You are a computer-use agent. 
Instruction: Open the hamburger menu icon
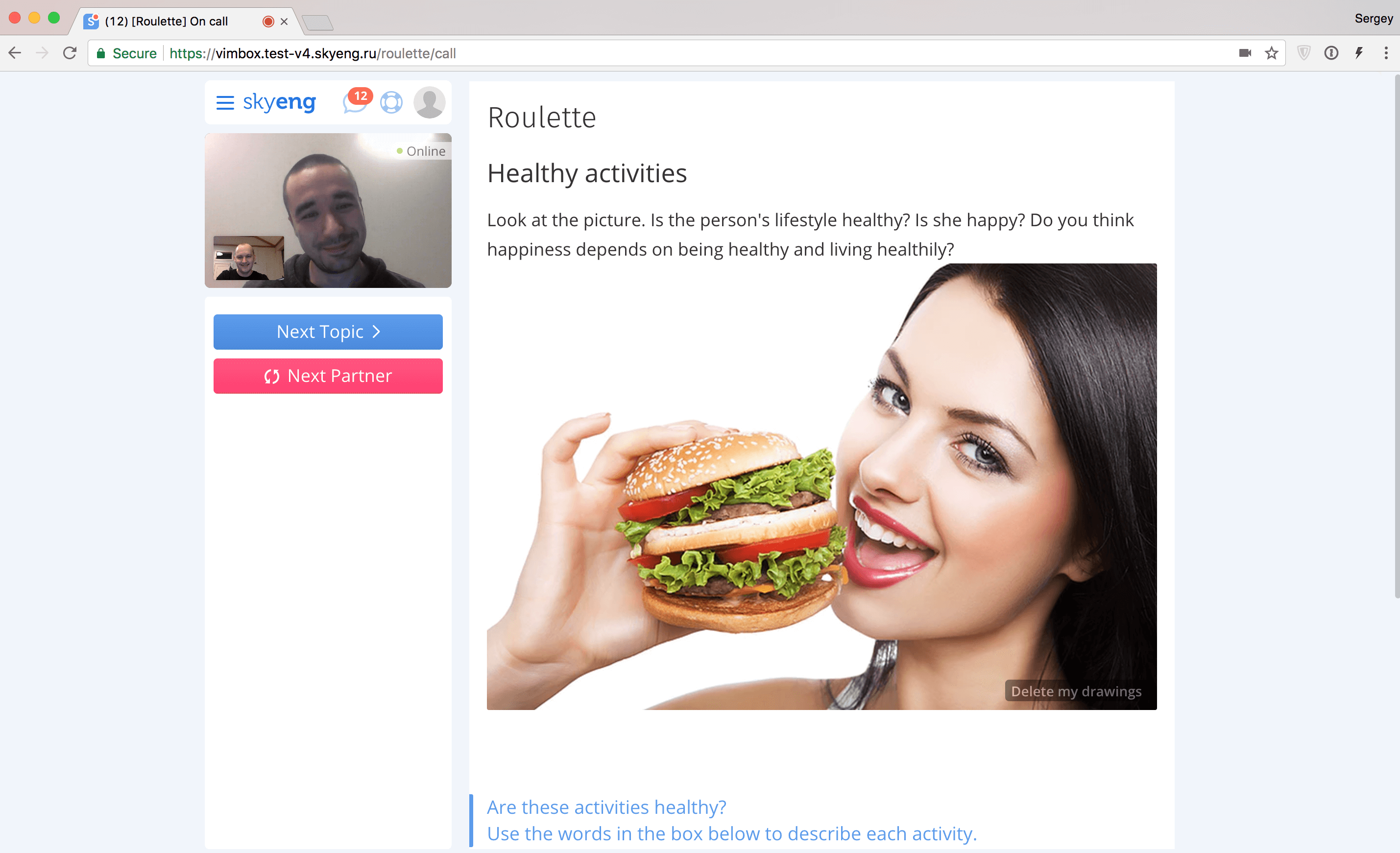224,100
